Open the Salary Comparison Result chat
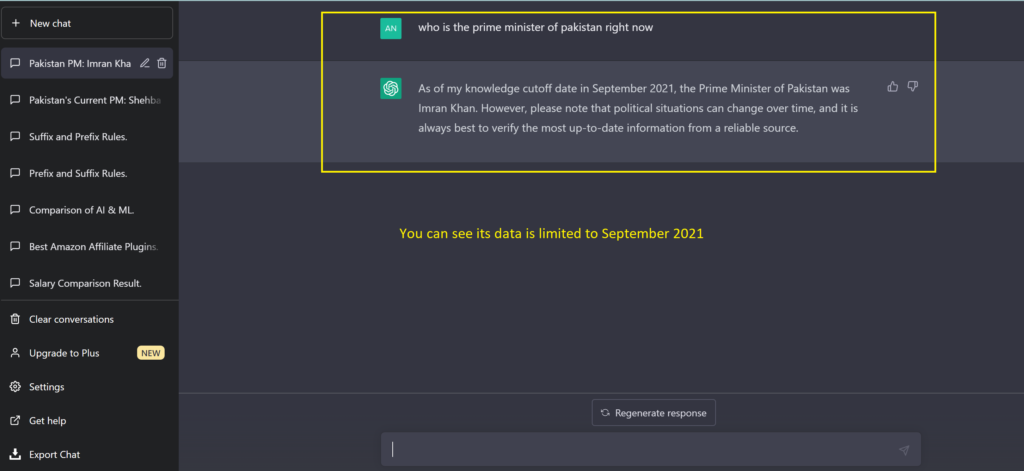This screenshot has height=471, width=1024. point(87,283)
